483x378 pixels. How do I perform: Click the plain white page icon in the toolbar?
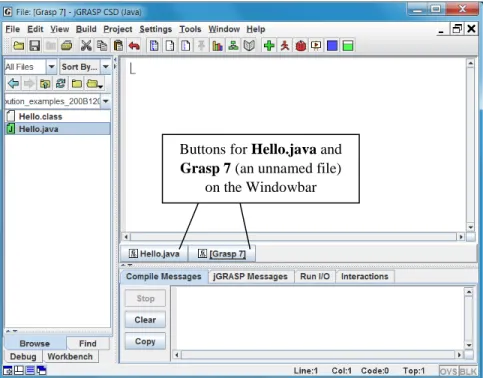click(170, 45)
